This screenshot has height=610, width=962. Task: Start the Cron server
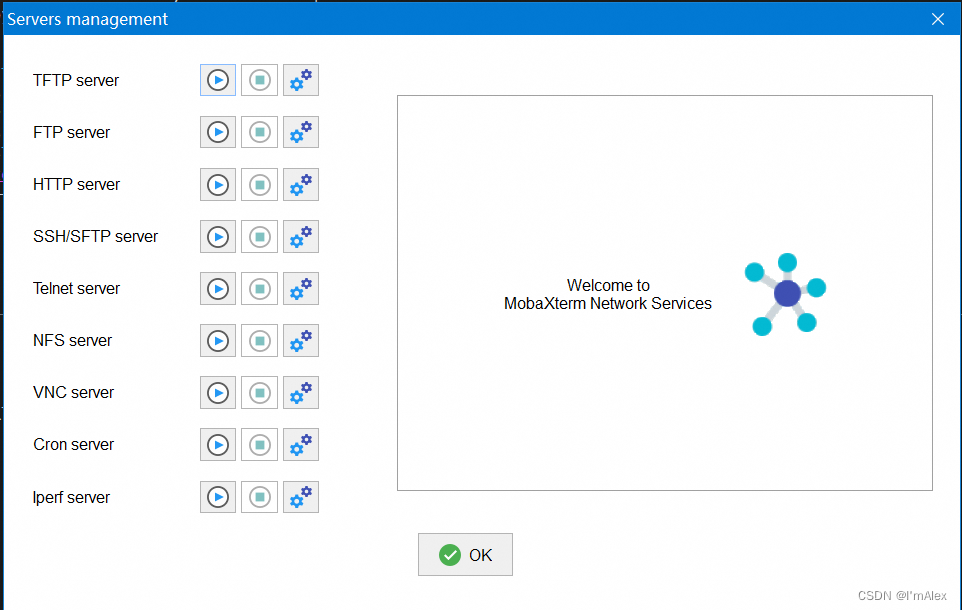coord(218,444)
